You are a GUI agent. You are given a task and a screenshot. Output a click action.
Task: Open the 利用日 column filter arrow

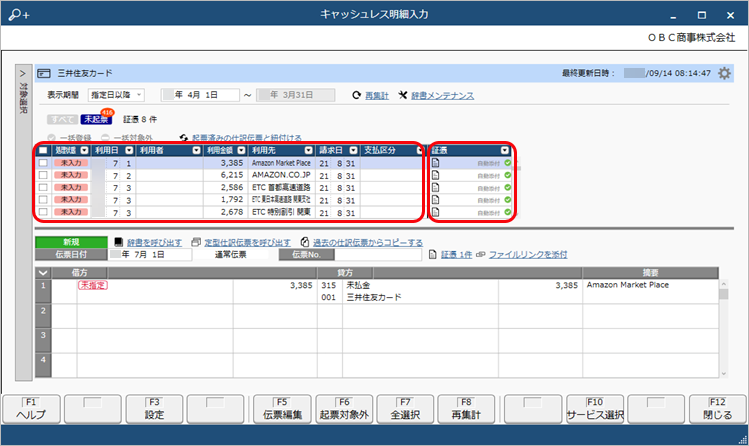point(129,150)
